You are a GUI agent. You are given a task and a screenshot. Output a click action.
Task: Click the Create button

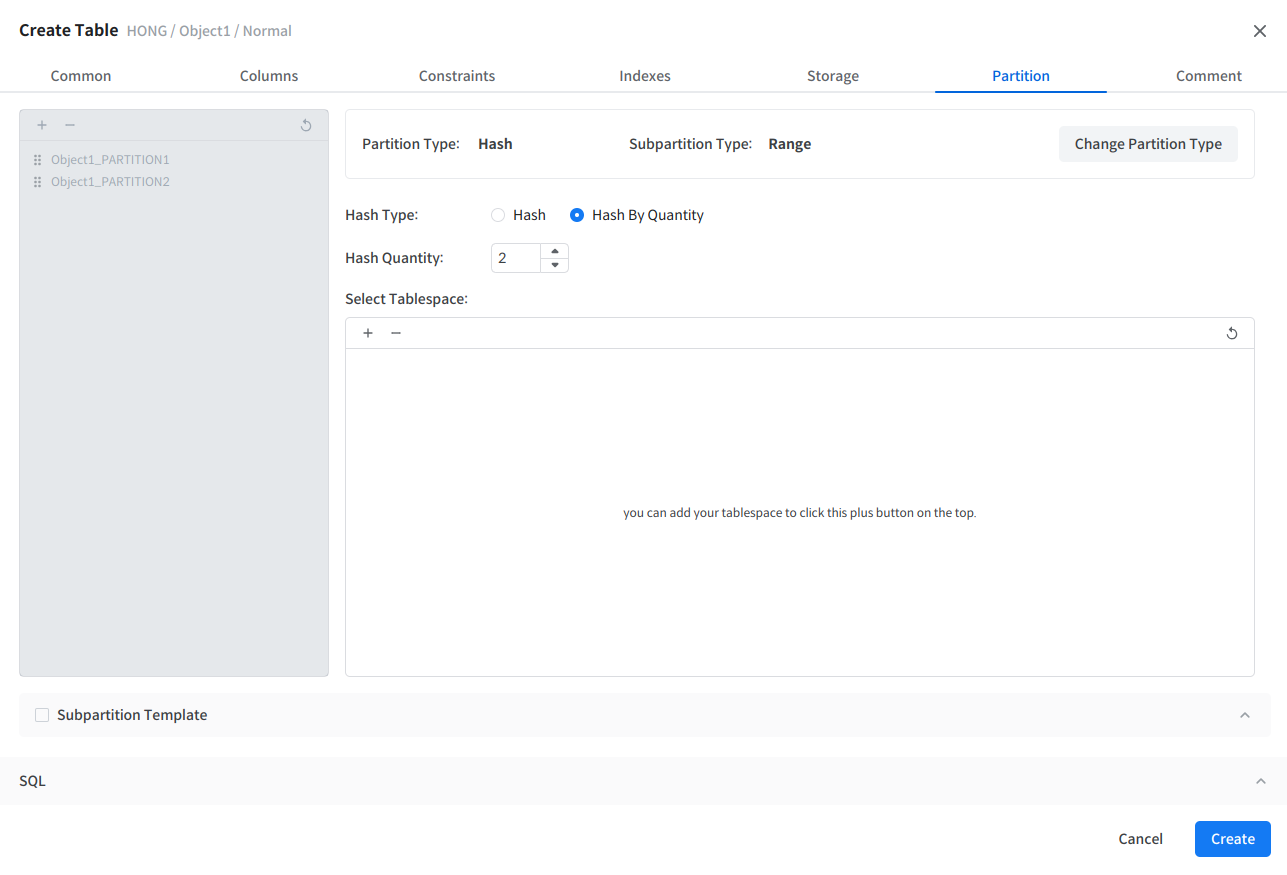coord(1232,839)
